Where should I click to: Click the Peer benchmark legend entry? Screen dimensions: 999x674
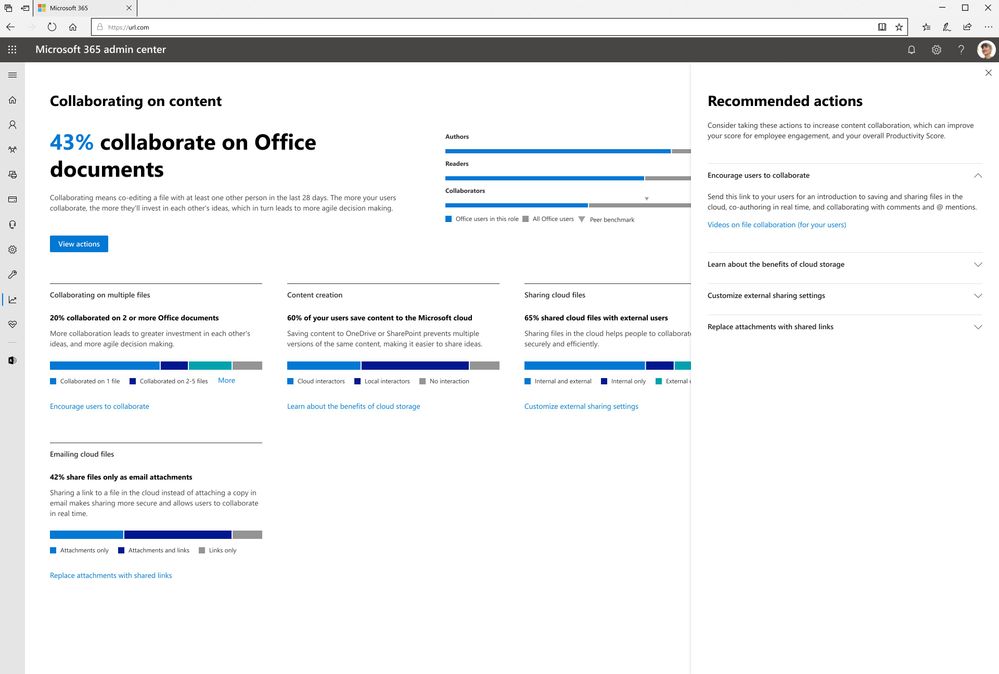pos(607,220)
